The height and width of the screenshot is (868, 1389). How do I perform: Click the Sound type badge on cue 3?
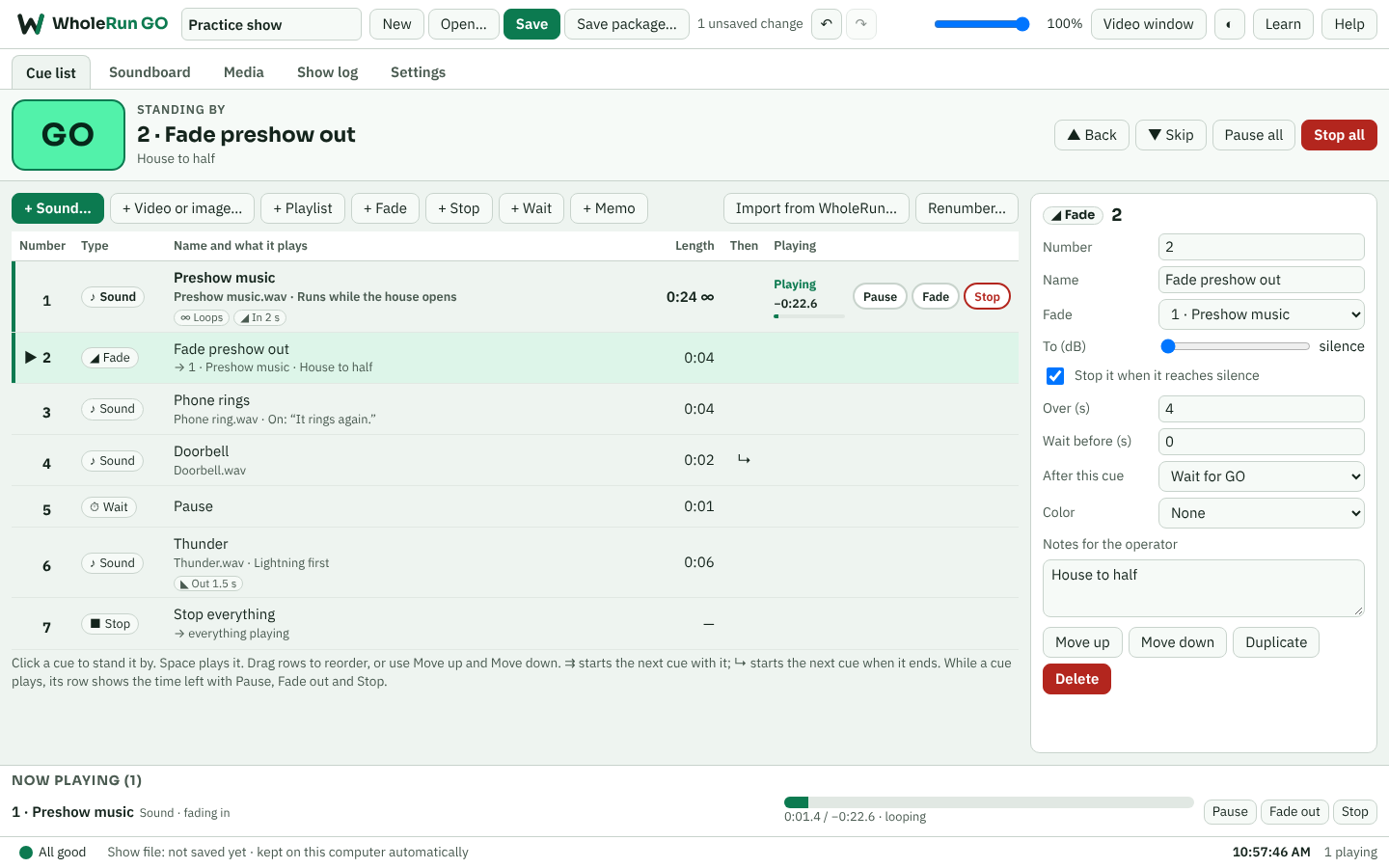coord(112,409)
